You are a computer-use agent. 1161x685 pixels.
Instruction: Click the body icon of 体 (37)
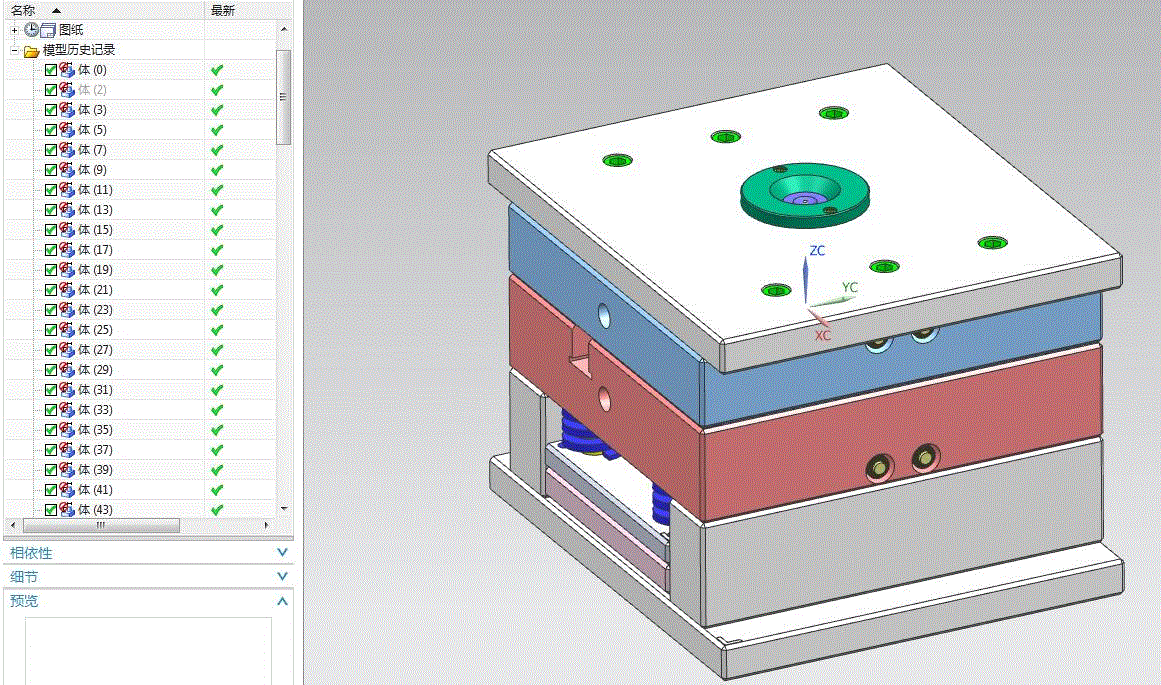click(x=67, y=450)
